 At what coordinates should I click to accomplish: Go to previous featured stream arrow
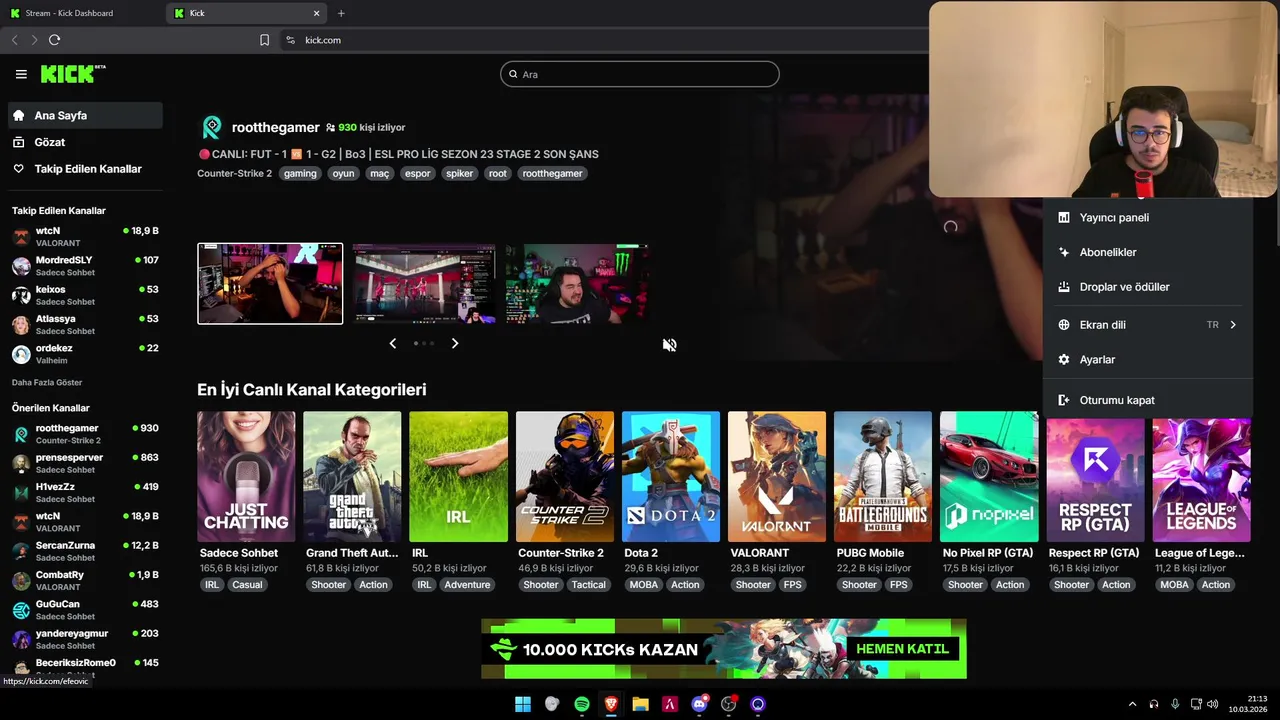(392, 343)
